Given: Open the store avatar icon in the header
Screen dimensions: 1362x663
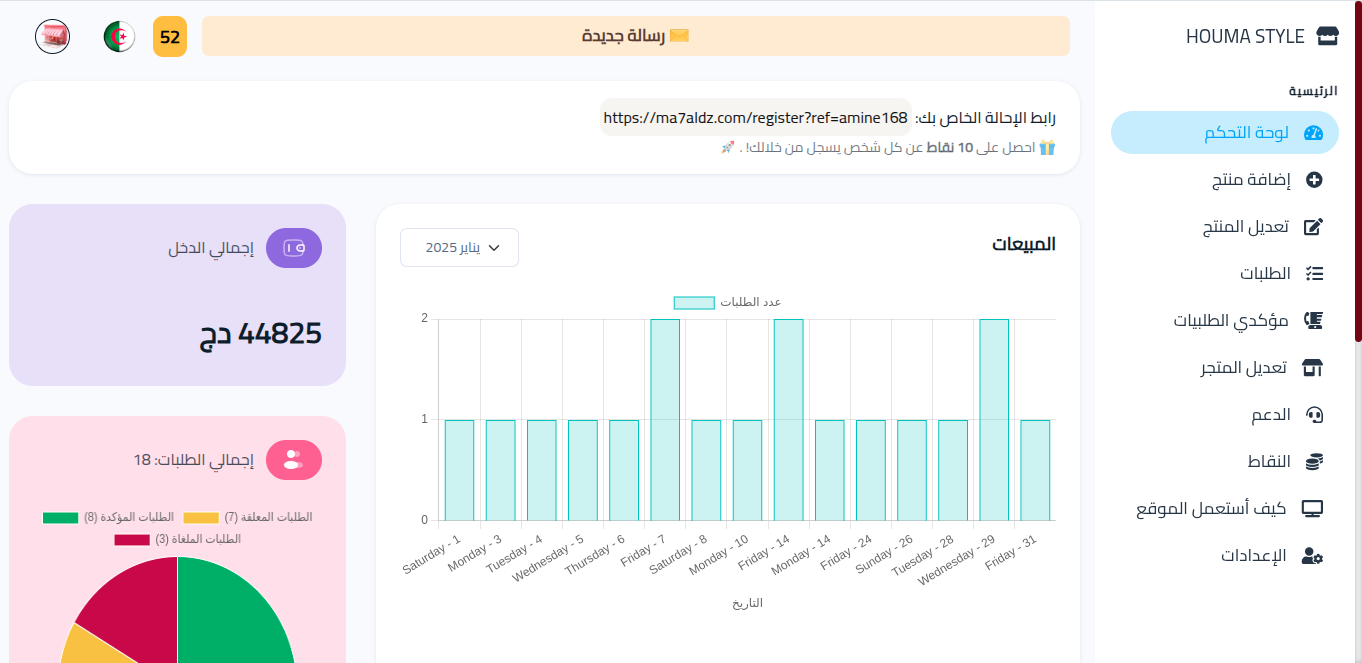Looking at the screenshot, I should pos(52,37).
